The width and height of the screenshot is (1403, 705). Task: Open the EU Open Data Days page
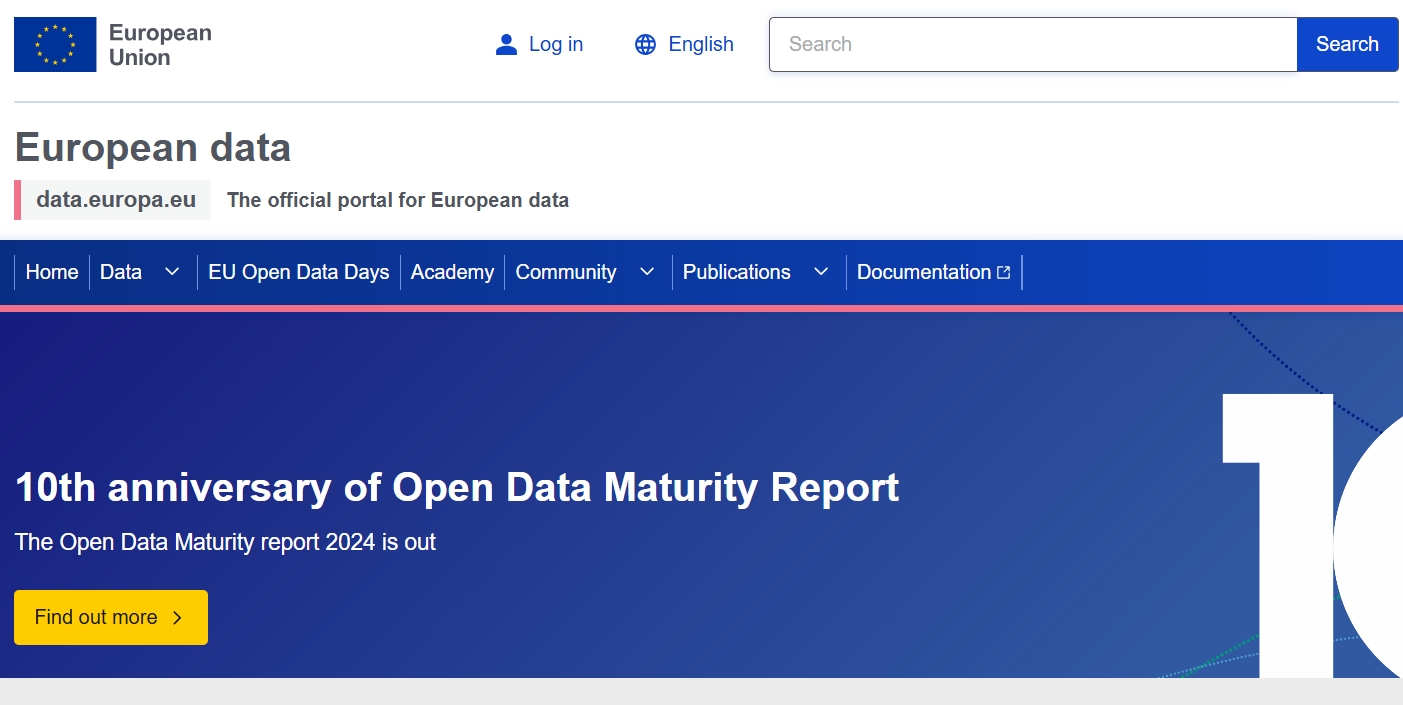coord(299,272)
